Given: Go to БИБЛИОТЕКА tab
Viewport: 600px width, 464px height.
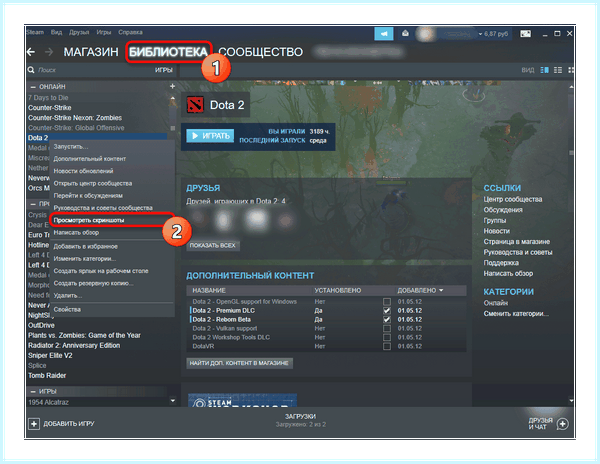Looking at the screenshot, I should point(168,52).
